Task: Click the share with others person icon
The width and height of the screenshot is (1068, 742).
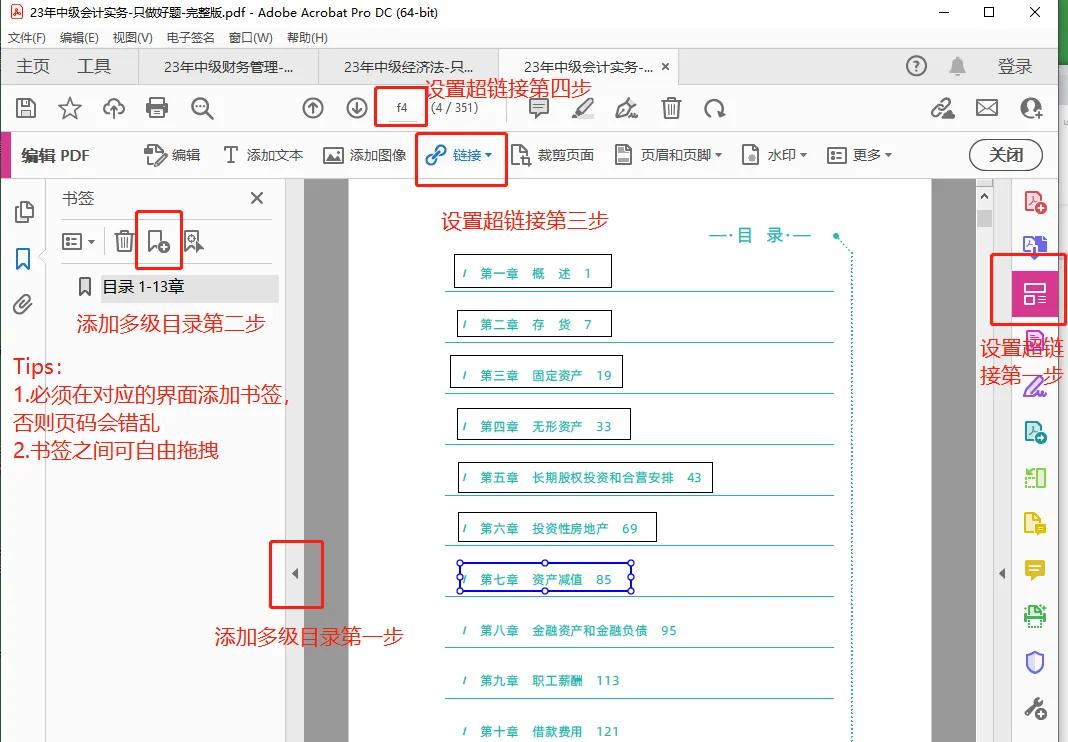Action: click(x=1031, y=108)
